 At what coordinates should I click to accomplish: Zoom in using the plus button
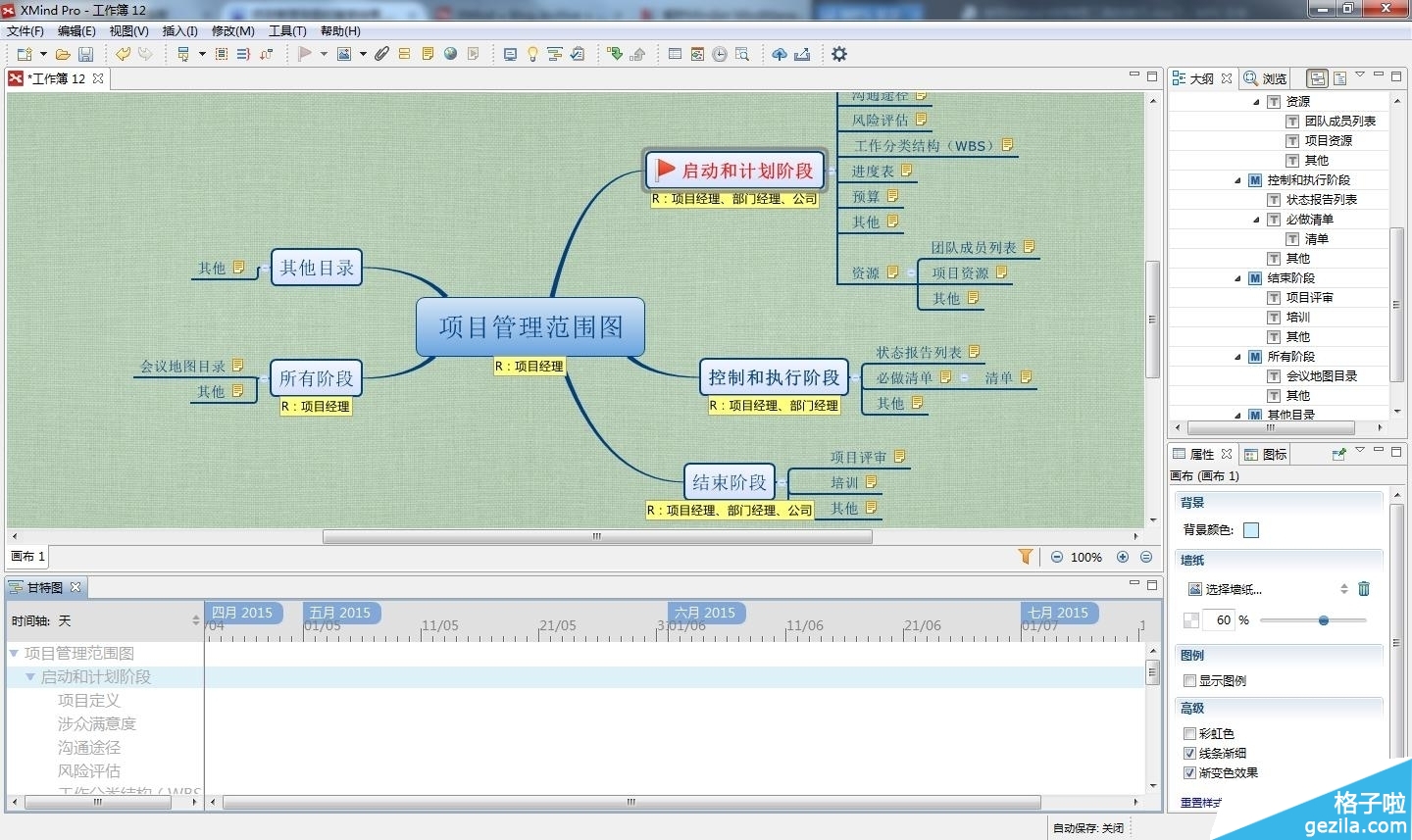point(1123,557)
